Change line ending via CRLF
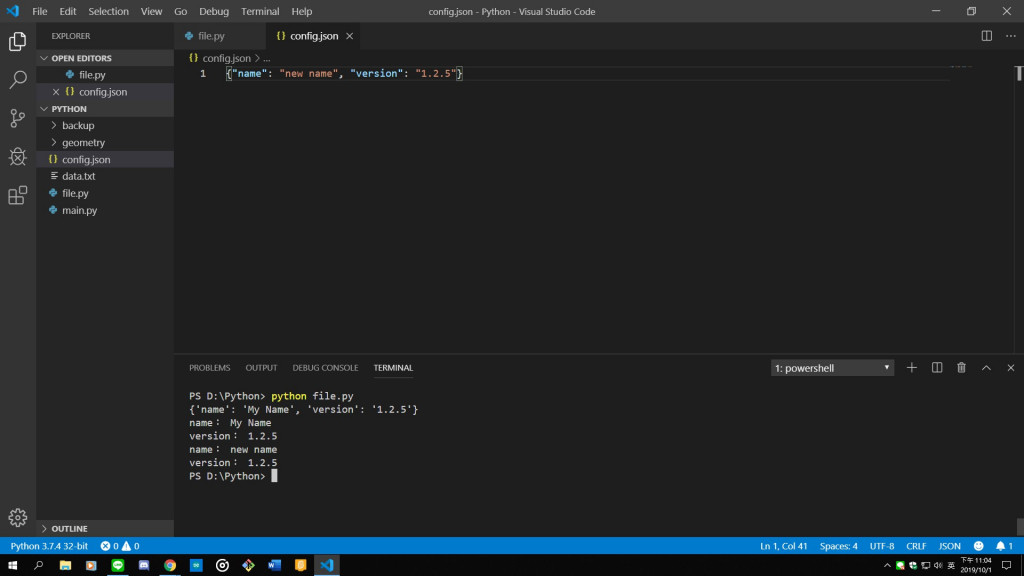This screenshot has height=576, width=1024. (916, 546)
